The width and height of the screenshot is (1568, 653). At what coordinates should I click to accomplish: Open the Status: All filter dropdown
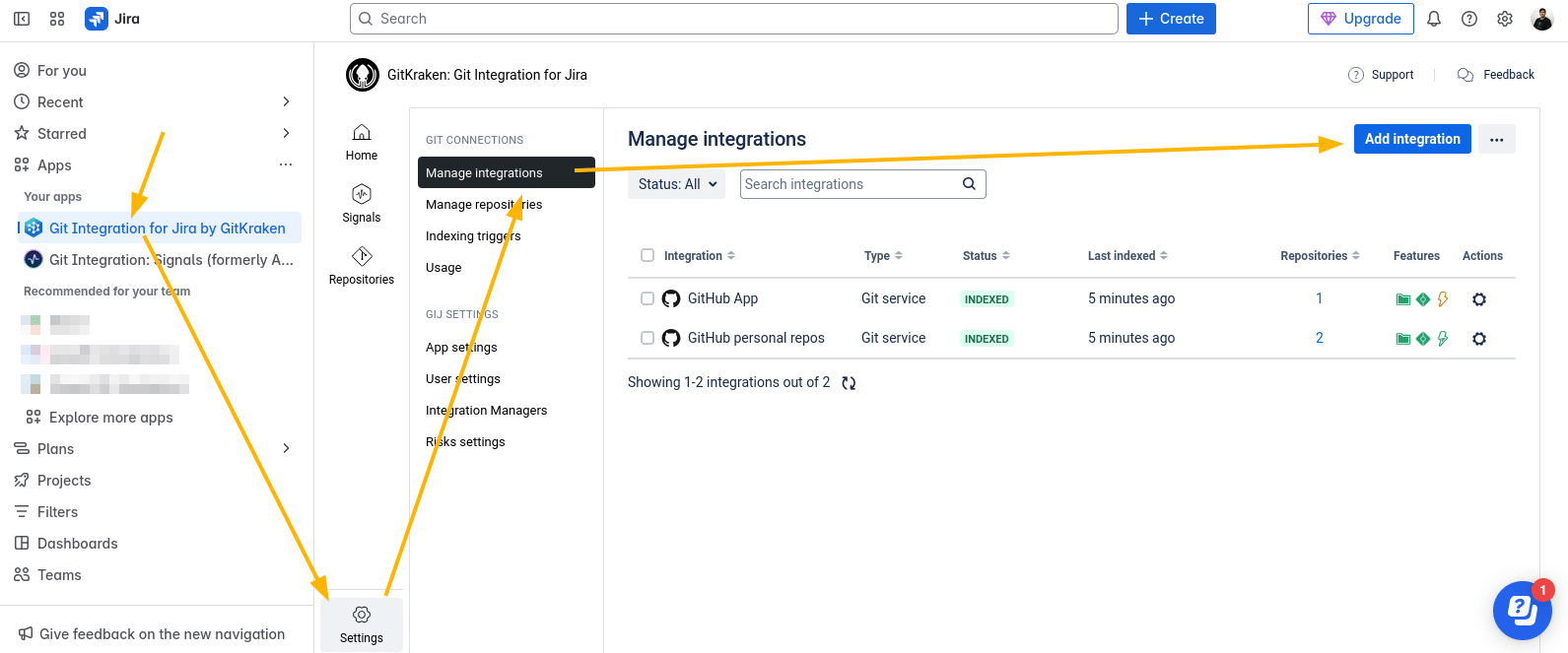point(676,184)
